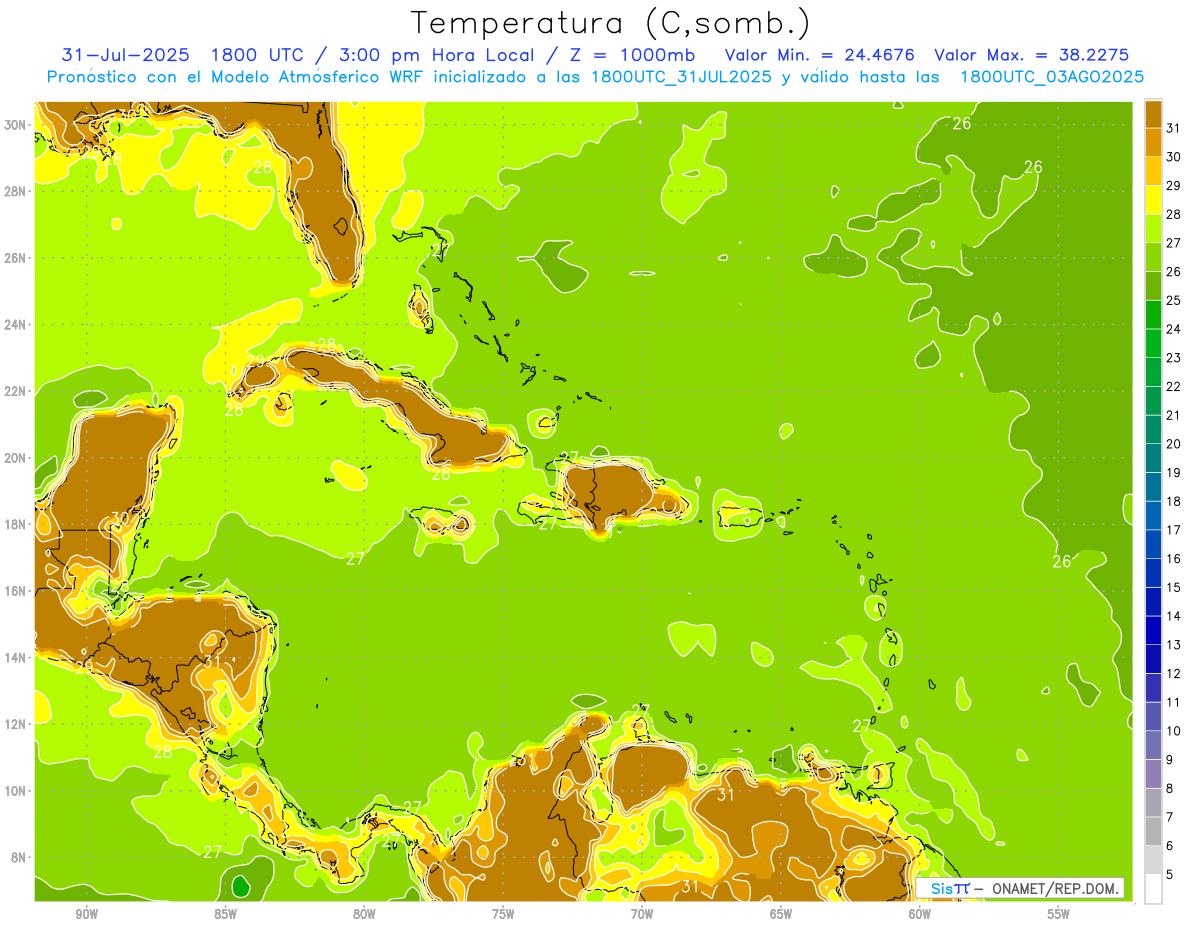Click the '65W' longitude axis label
The width and height of the screenshot is (1200, 927).
781,914
